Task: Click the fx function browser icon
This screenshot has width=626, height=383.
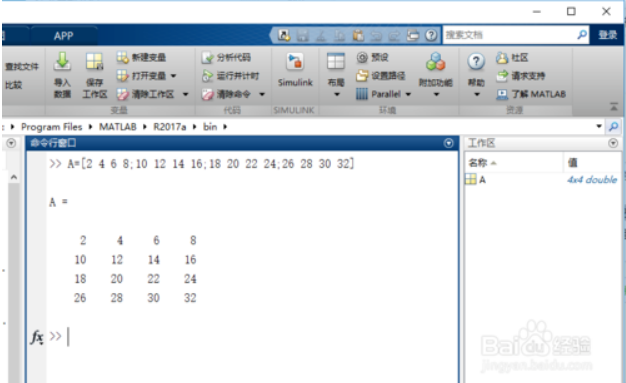Action: tap(37, 337)
